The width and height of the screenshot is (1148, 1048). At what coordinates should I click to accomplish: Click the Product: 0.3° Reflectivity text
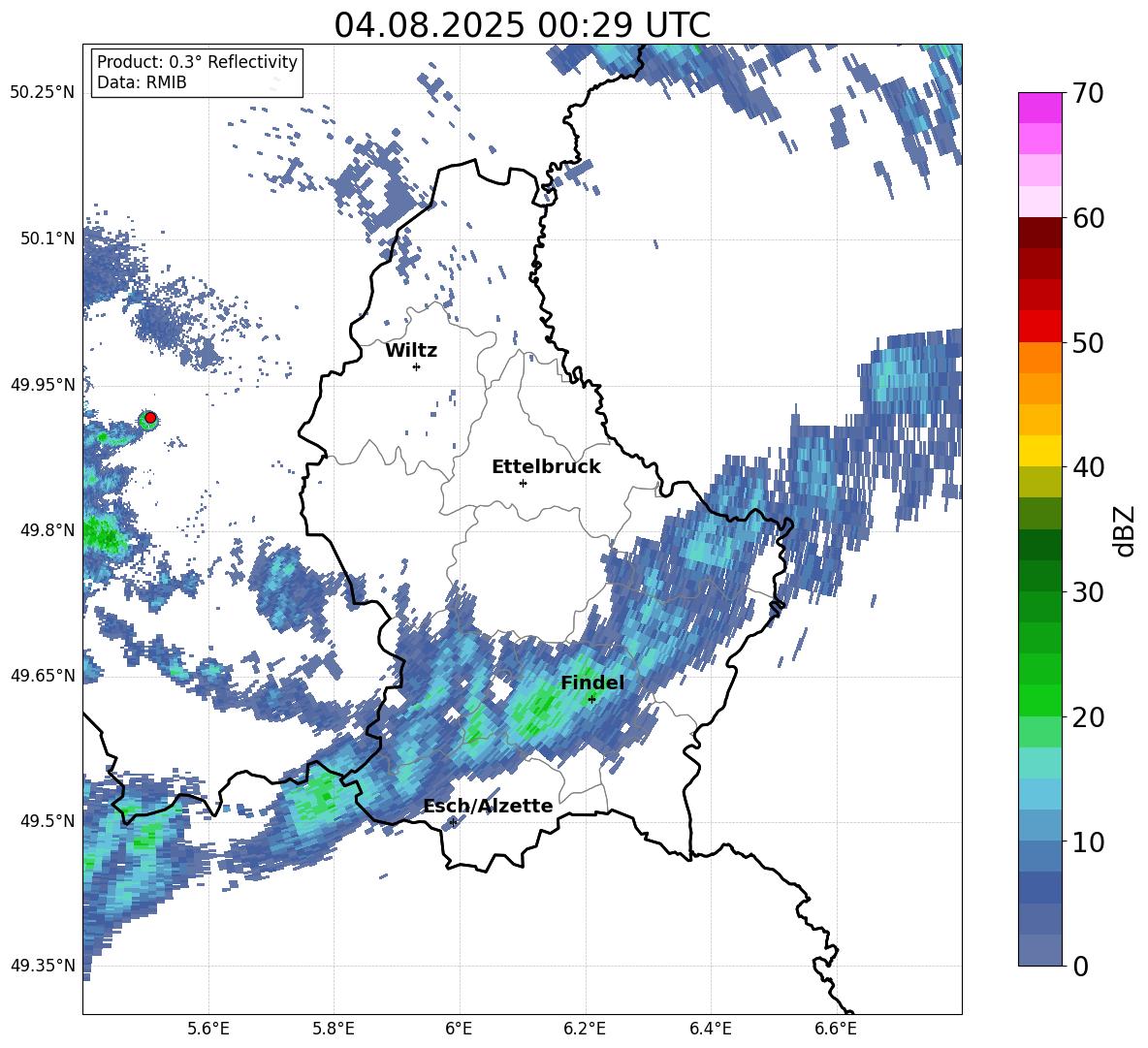click(197, 62)
